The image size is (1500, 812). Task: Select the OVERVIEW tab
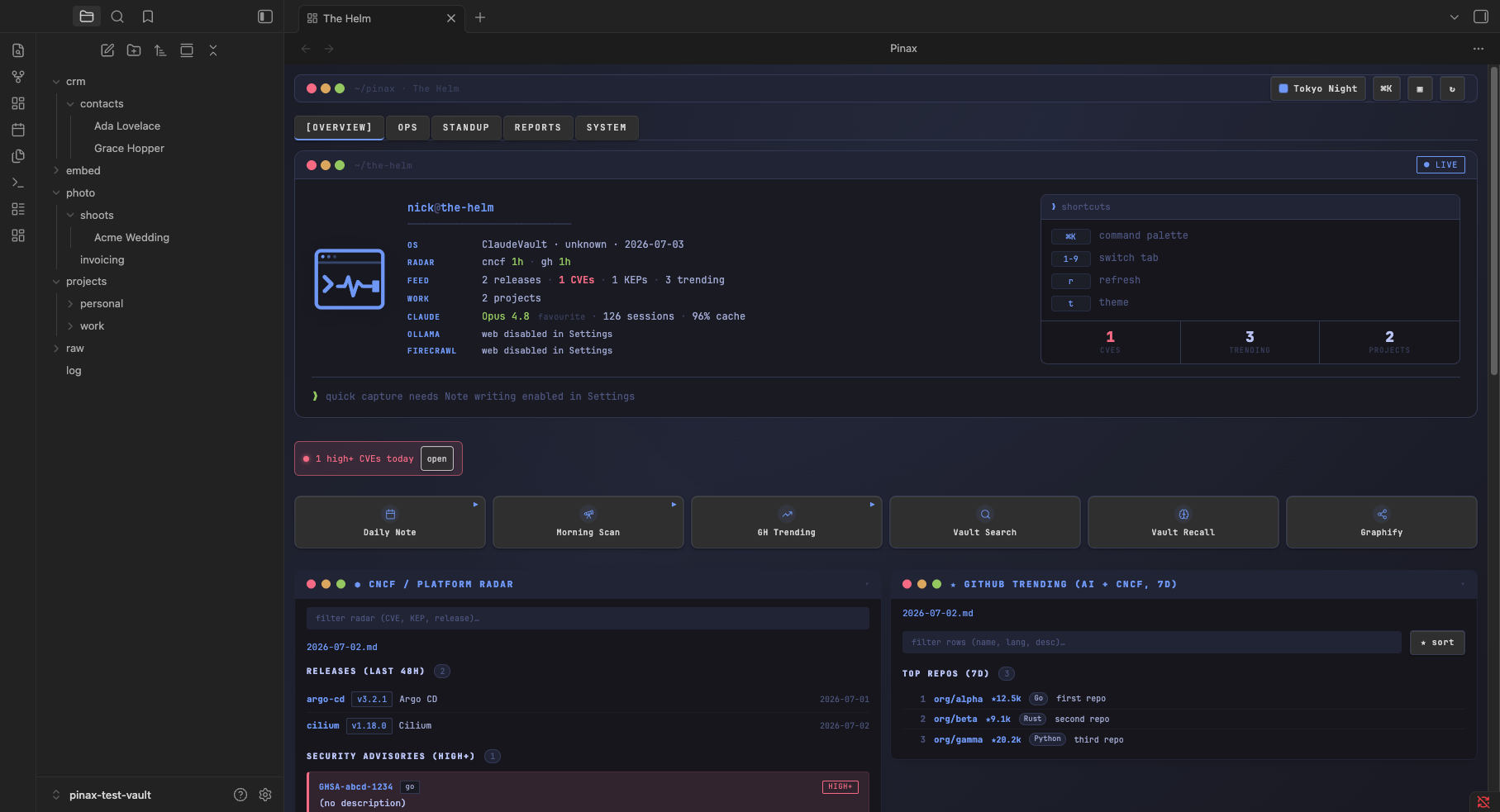pyautogui.click(x=339, y=127)
